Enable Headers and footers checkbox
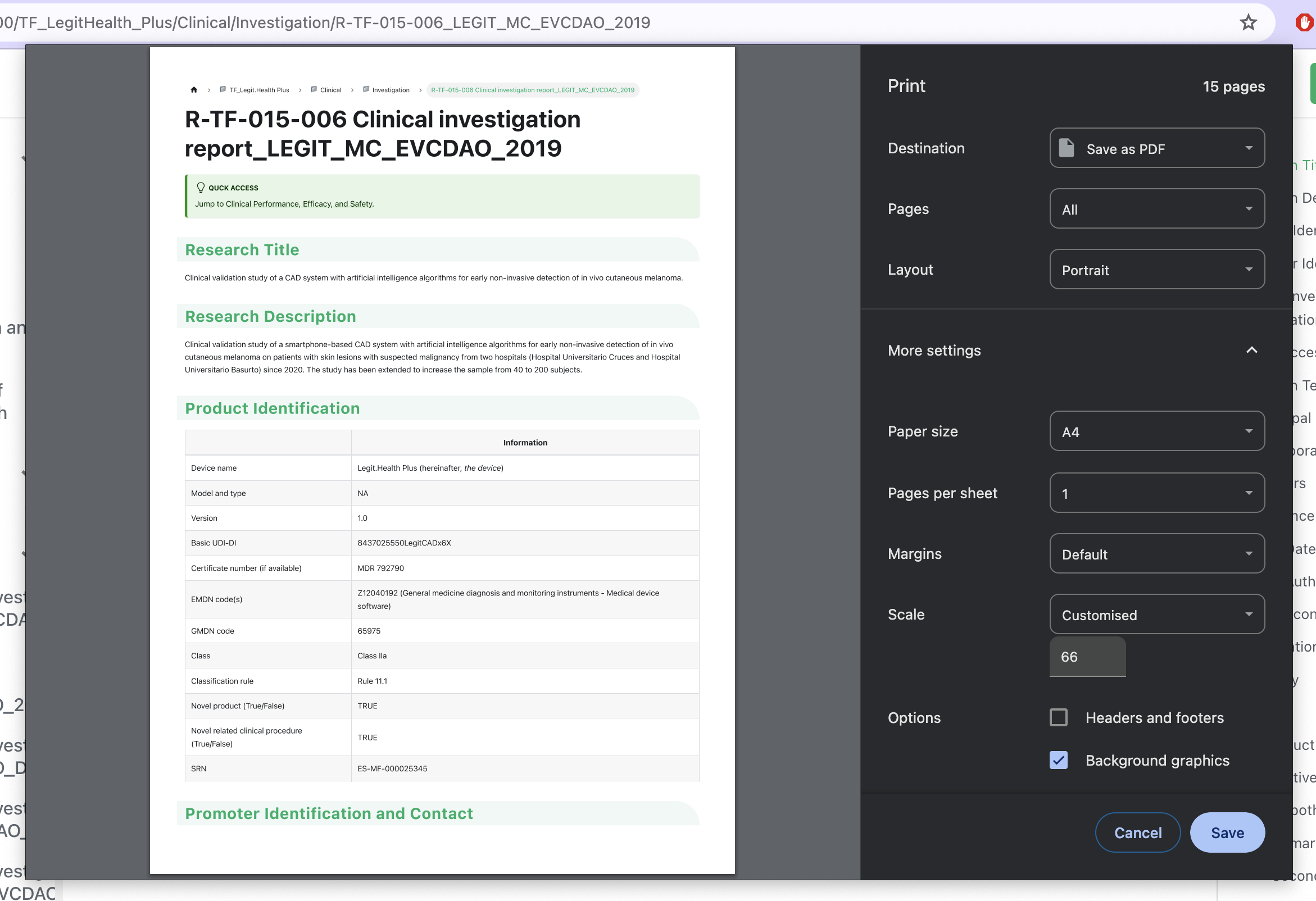1316x901 pixels. pyautogui.click(x=1058, y=718)
